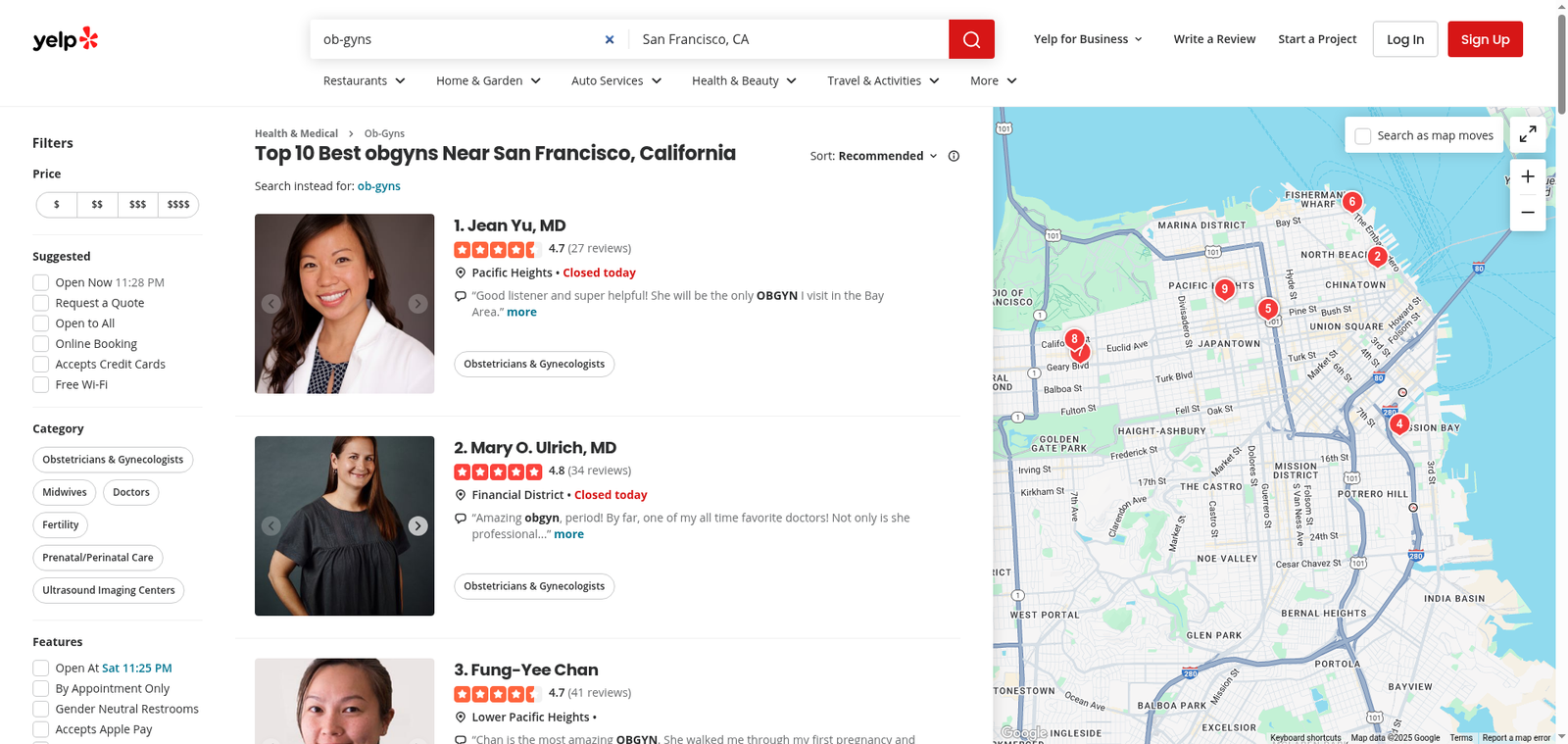Check Gender Neutral Restrooms filter
This screenshot has height=744, width=1568.
pos(41,710)
